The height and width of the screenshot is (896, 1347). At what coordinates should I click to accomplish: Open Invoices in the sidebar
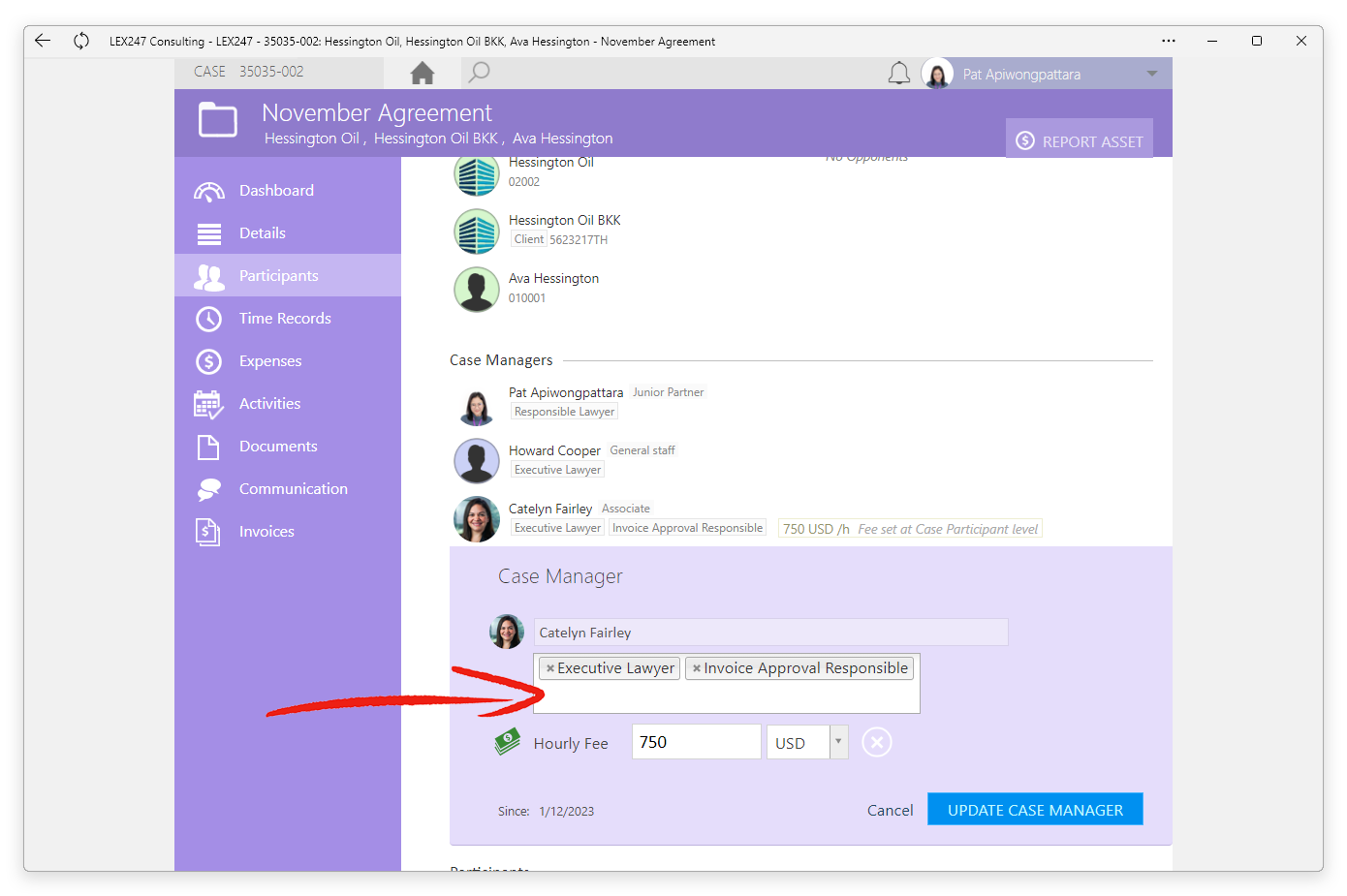(288, 532)
